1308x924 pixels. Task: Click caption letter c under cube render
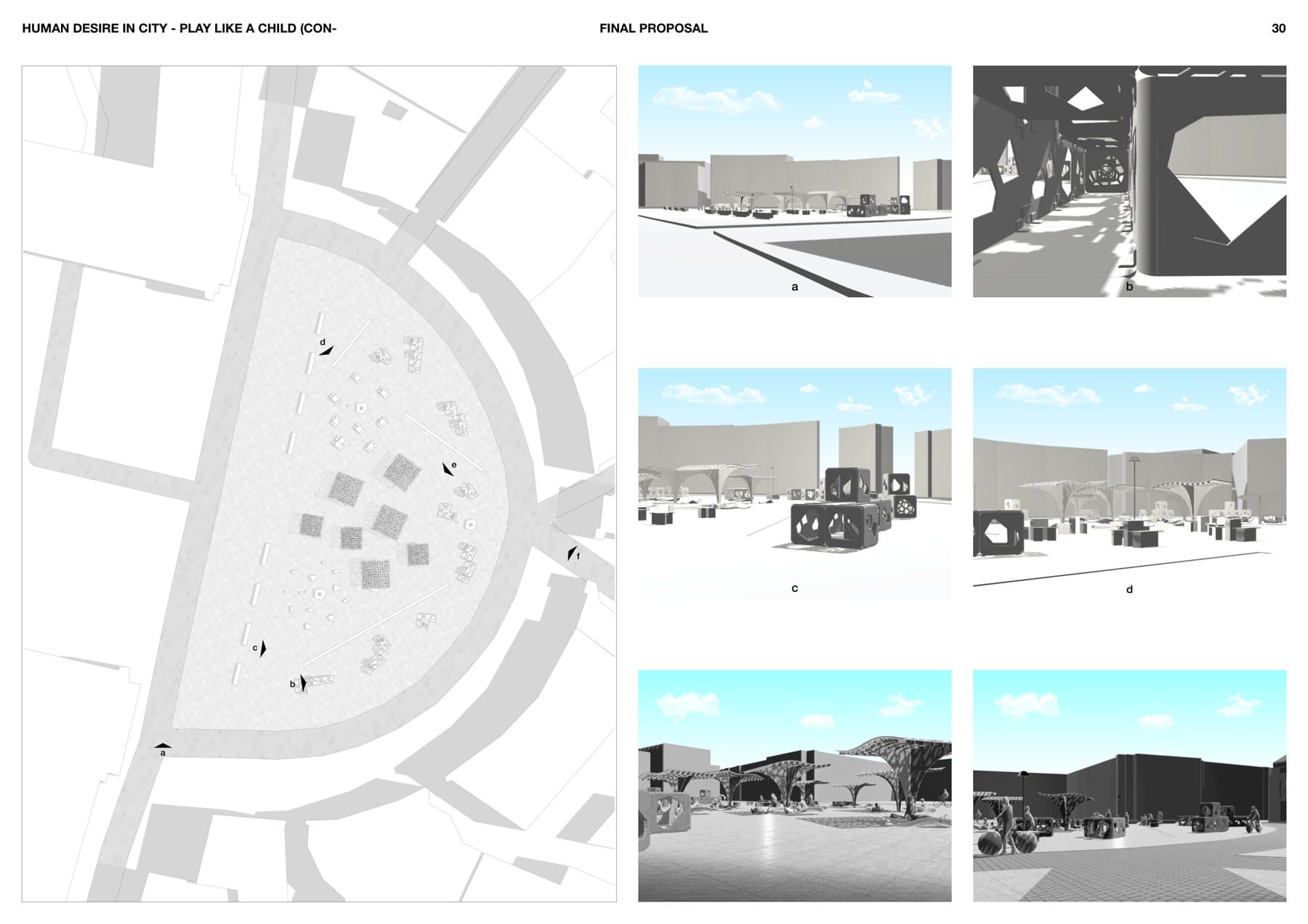coord(794,588)
